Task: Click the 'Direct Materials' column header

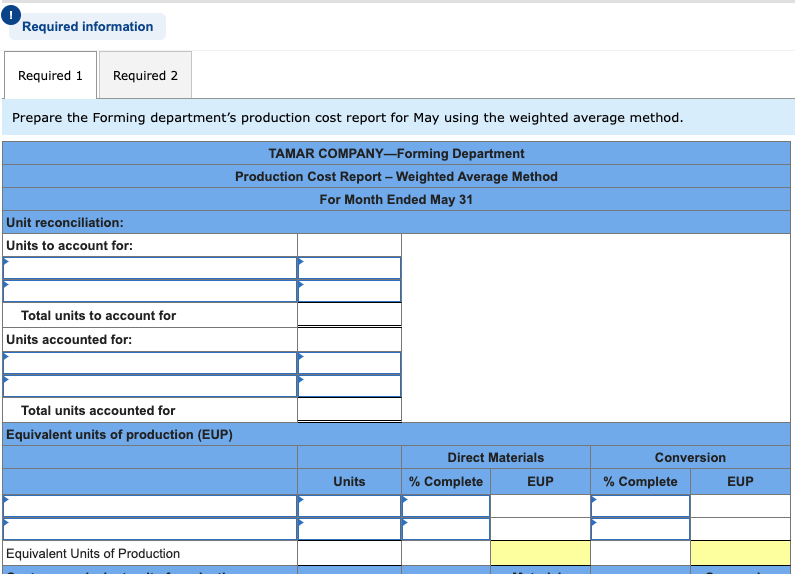Action: (496, 457)
